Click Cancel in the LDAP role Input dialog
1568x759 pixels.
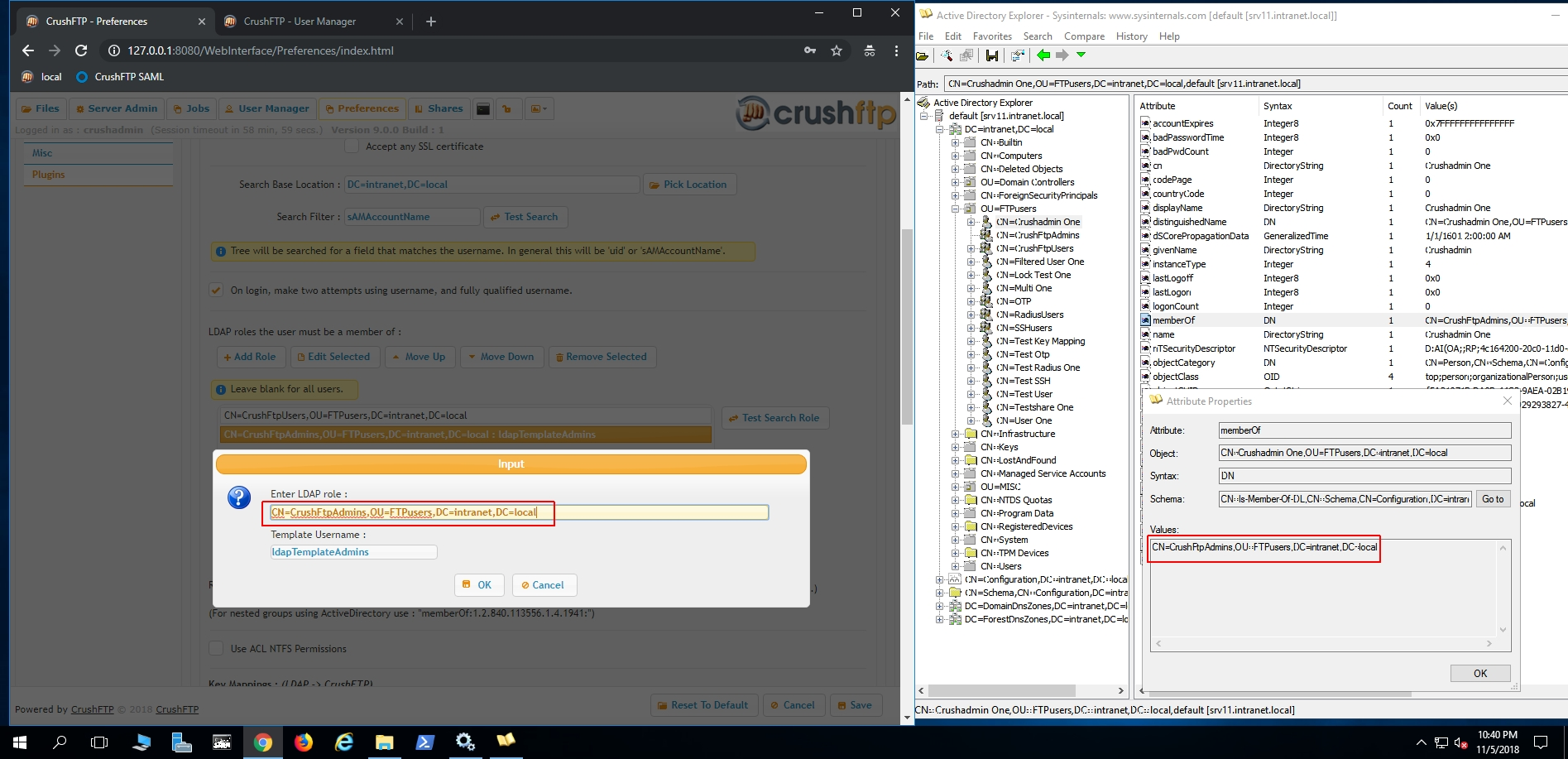(544, 585)
